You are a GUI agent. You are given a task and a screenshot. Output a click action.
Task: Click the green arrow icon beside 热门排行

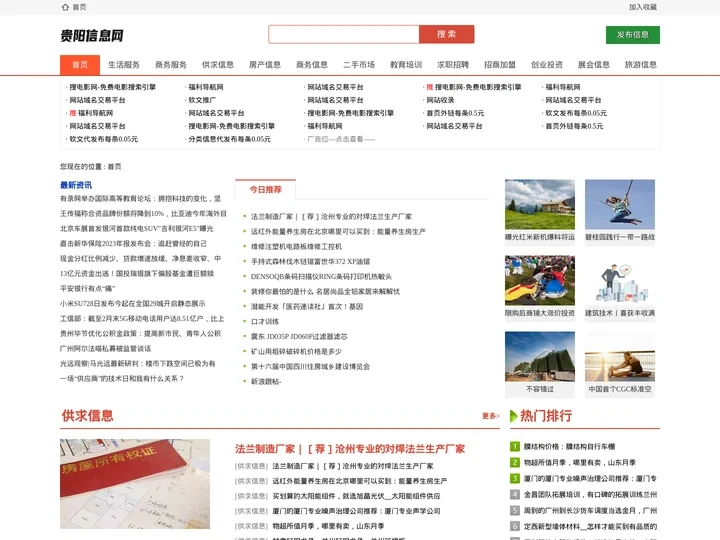click(514, 416)
